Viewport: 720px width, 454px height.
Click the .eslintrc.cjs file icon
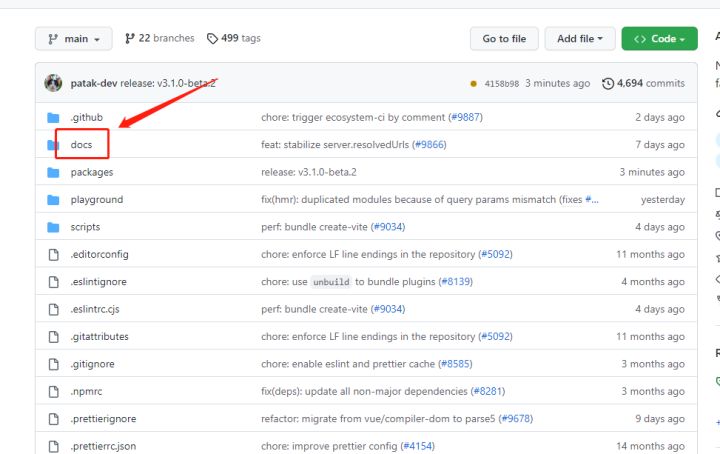[54, 309]
